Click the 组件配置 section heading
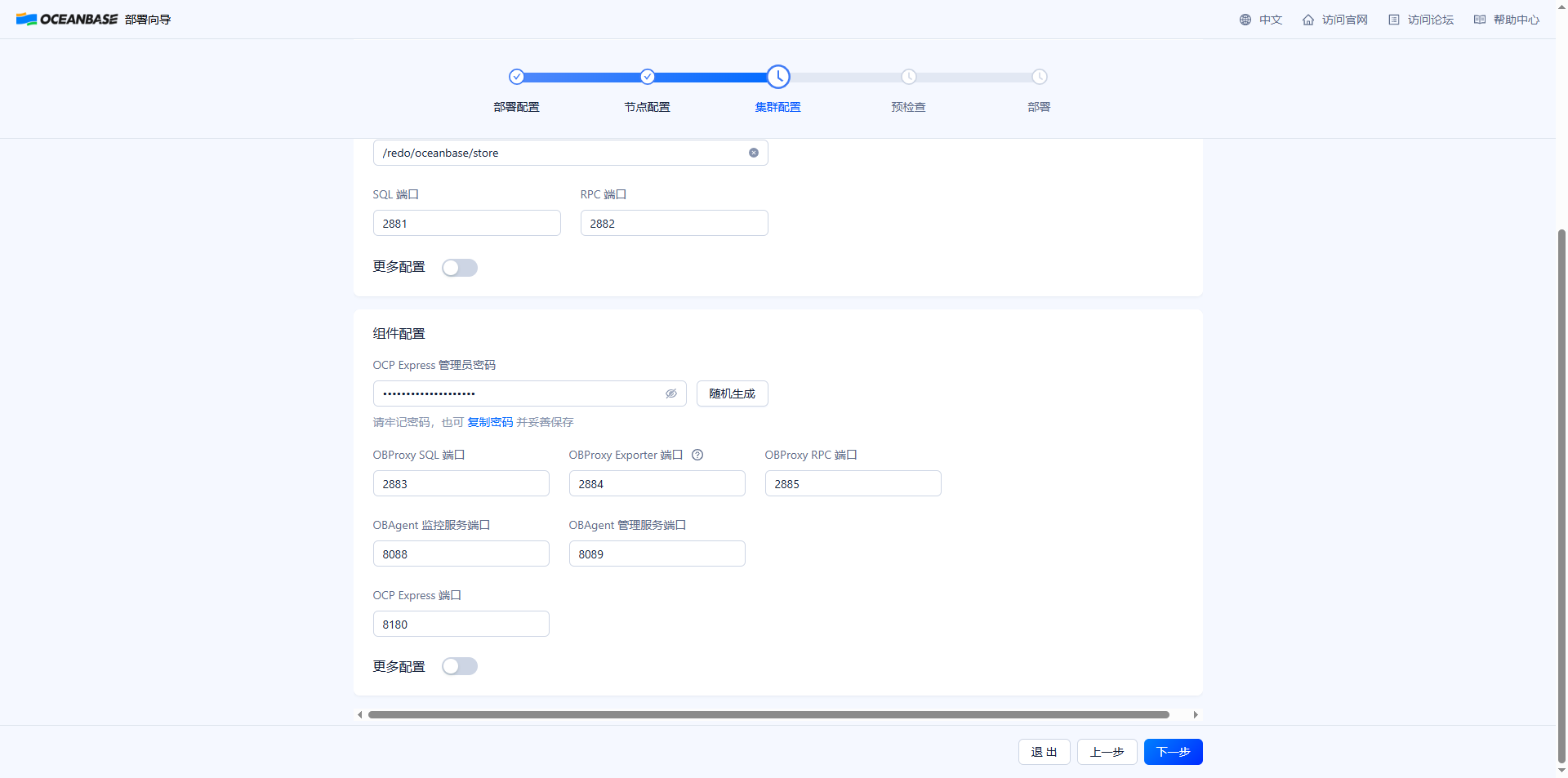The width and height of the screenshot is (1568, 778). point(399,333)
